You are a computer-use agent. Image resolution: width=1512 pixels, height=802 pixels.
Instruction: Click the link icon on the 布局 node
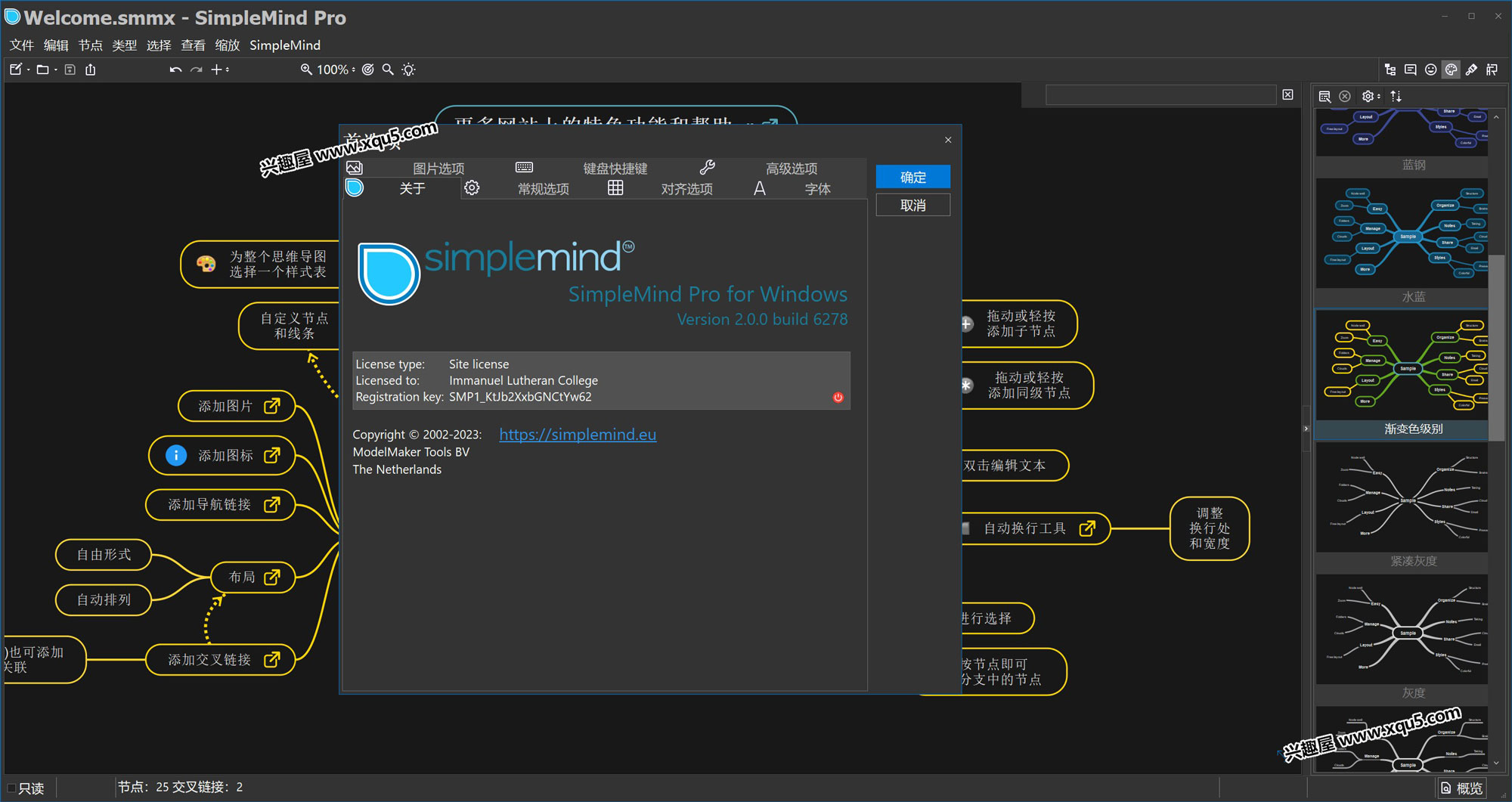272,578
